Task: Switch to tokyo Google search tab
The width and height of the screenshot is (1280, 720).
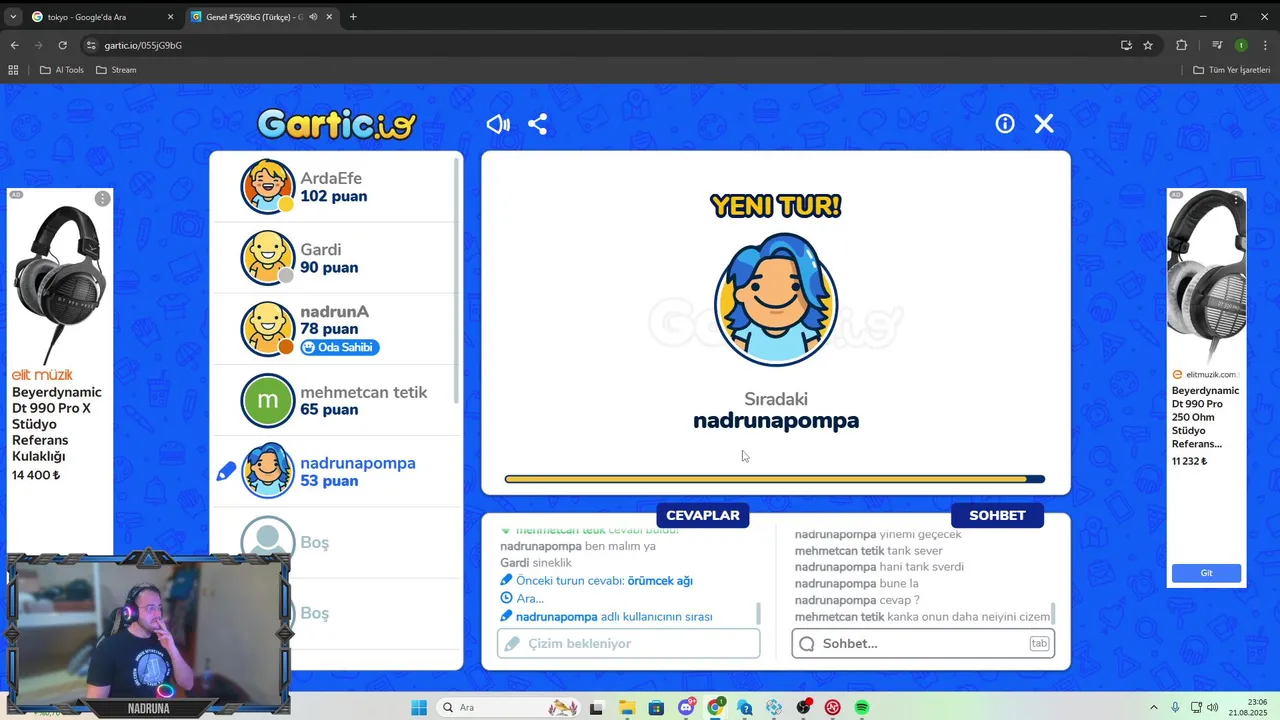Action: coord(100,17)
